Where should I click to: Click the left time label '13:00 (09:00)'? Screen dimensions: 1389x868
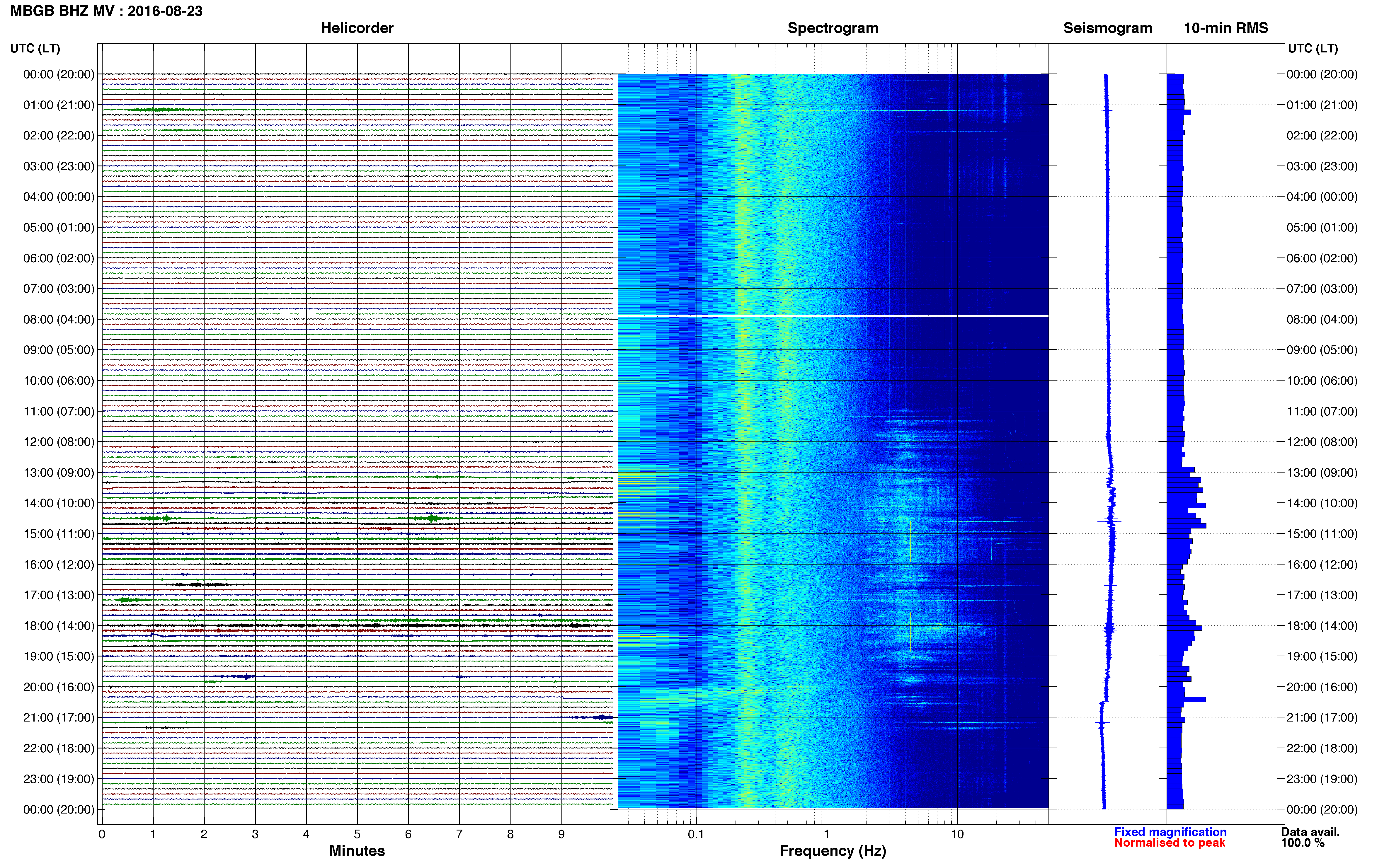[59, 473]
